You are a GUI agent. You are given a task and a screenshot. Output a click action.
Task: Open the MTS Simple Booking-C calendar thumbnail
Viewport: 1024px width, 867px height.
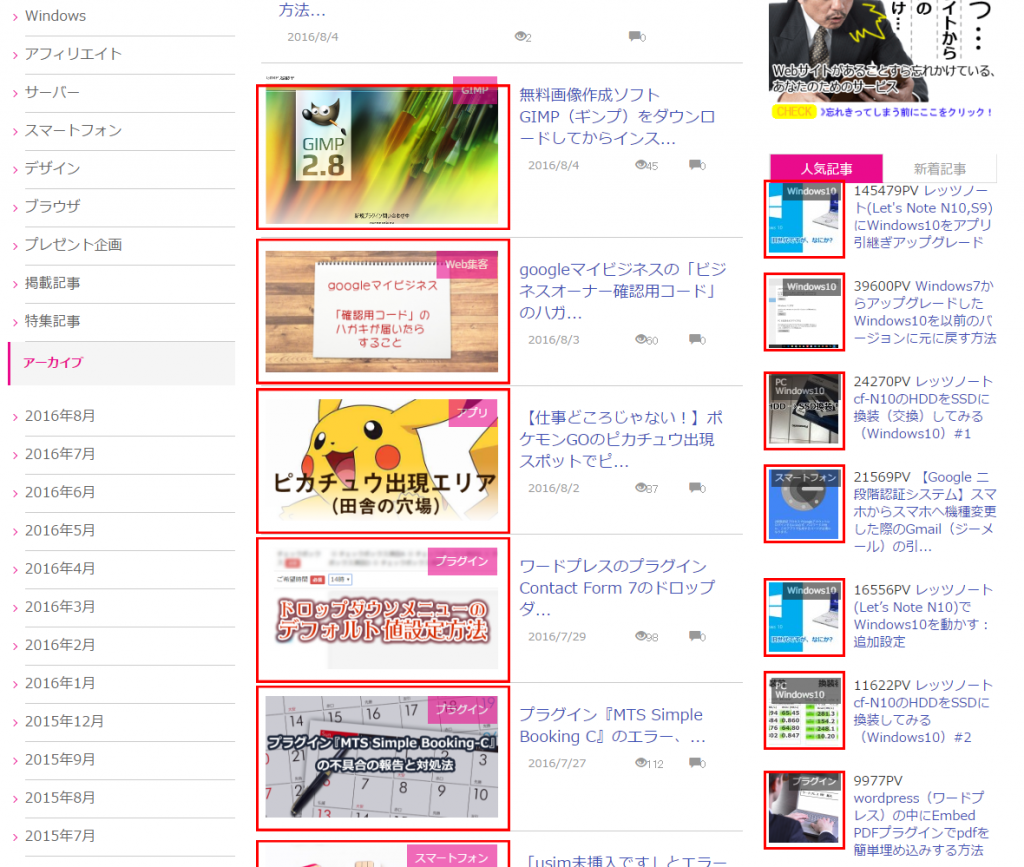pos(382,757)
